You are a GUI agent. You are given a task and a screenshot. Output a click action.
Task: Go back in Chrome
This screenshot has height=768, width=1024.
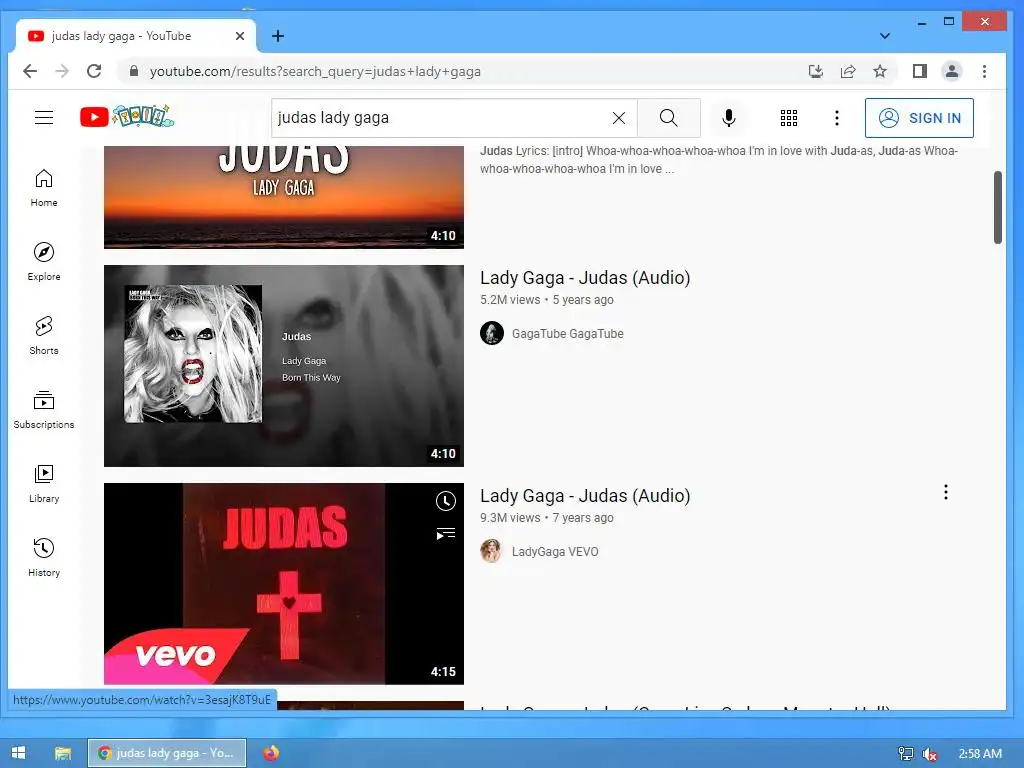click(30, 71)
